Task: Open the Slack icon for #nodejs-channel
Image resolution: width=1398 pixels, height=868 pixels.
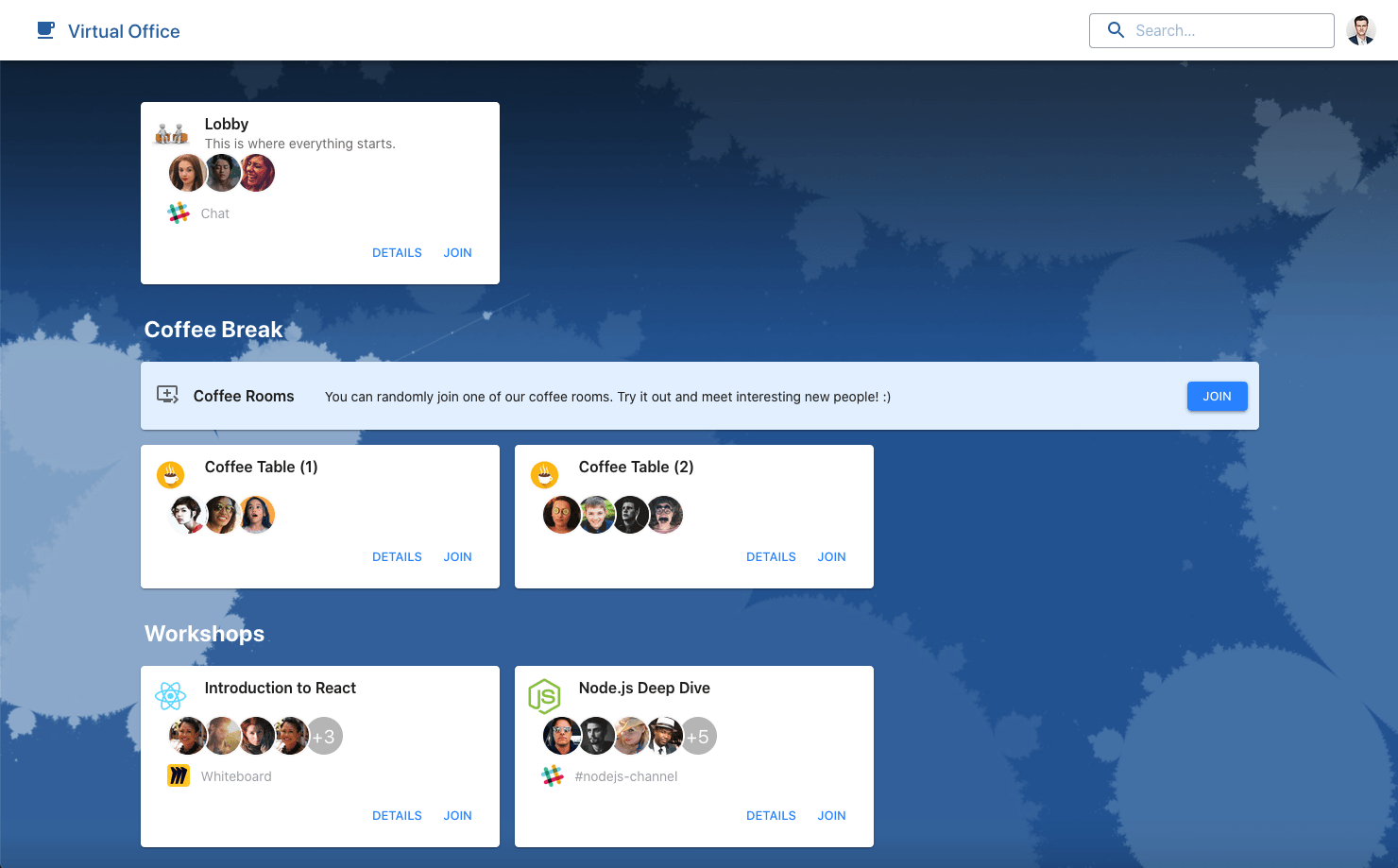Action: [x=553, y=776]
